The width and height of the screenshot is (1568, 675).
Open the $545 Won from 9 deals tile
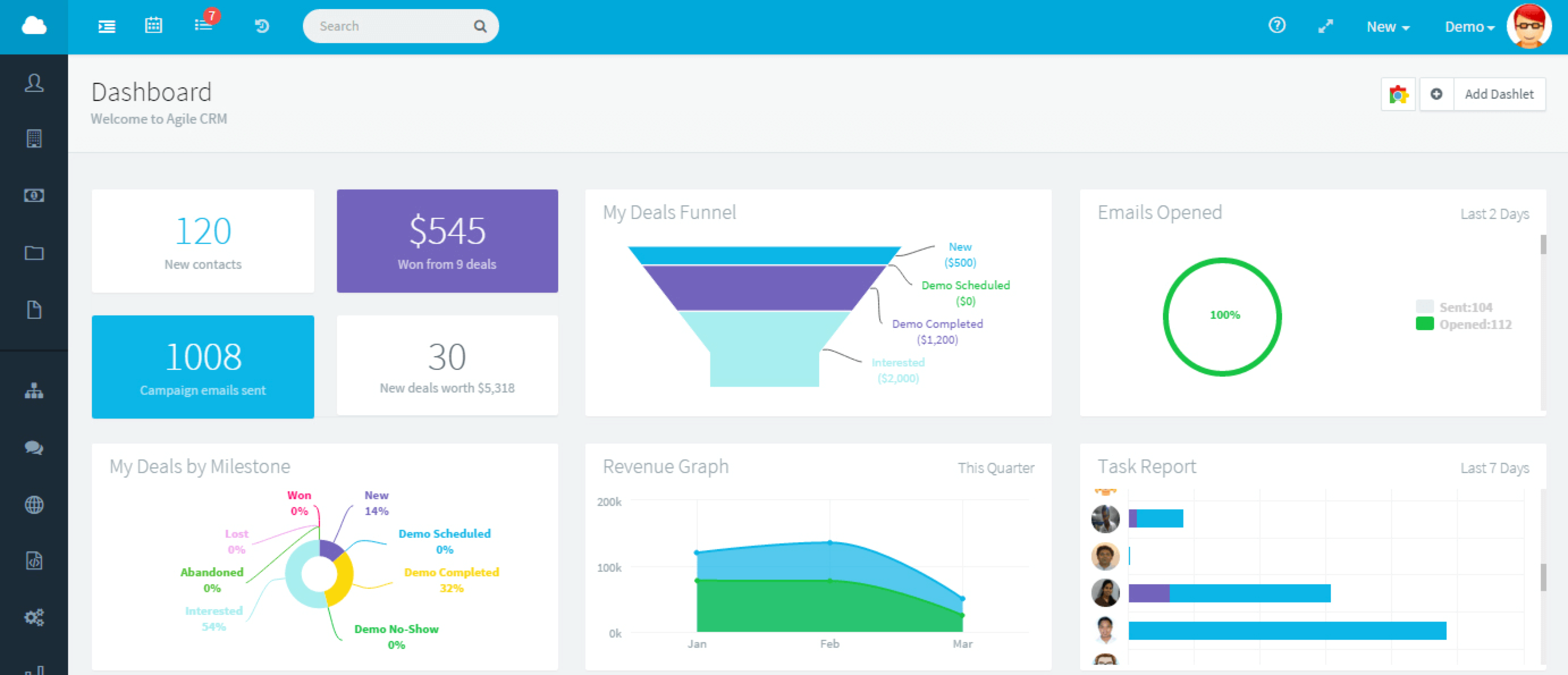(x=448, y=241)
